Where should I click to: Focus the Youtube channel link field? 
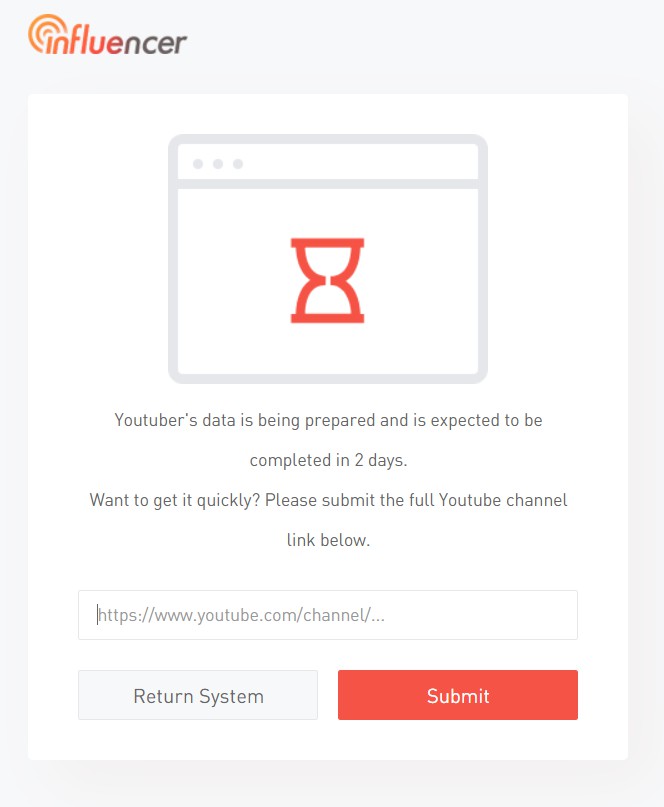point(328,615)
